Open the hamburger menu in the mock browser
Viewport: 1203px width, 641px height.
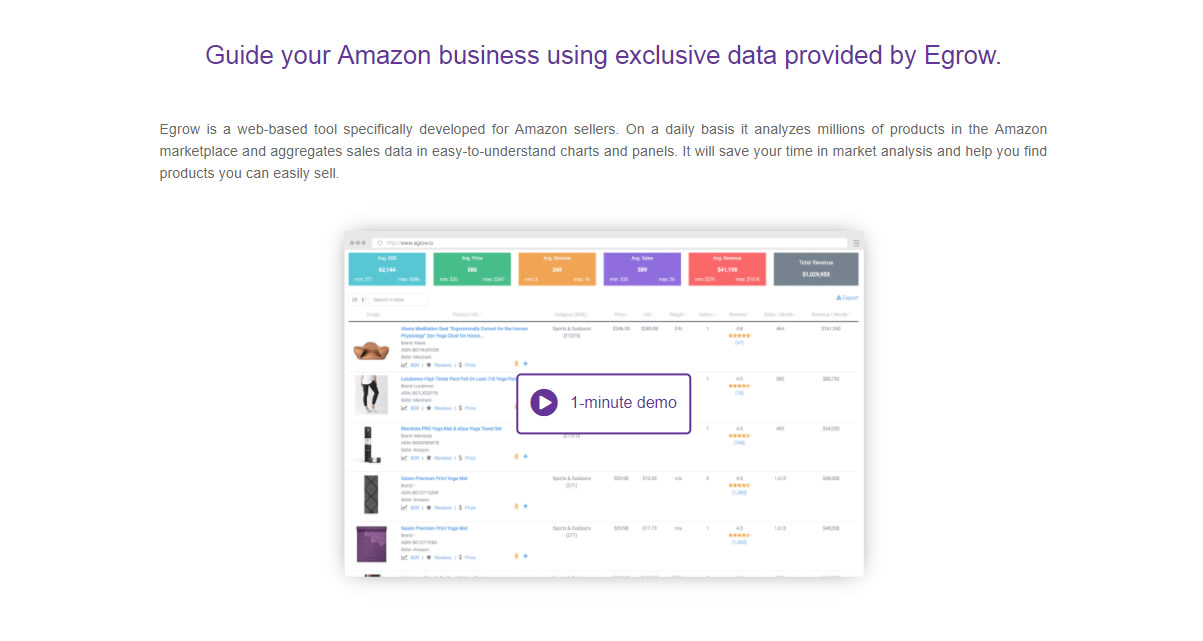click(856, 242)
